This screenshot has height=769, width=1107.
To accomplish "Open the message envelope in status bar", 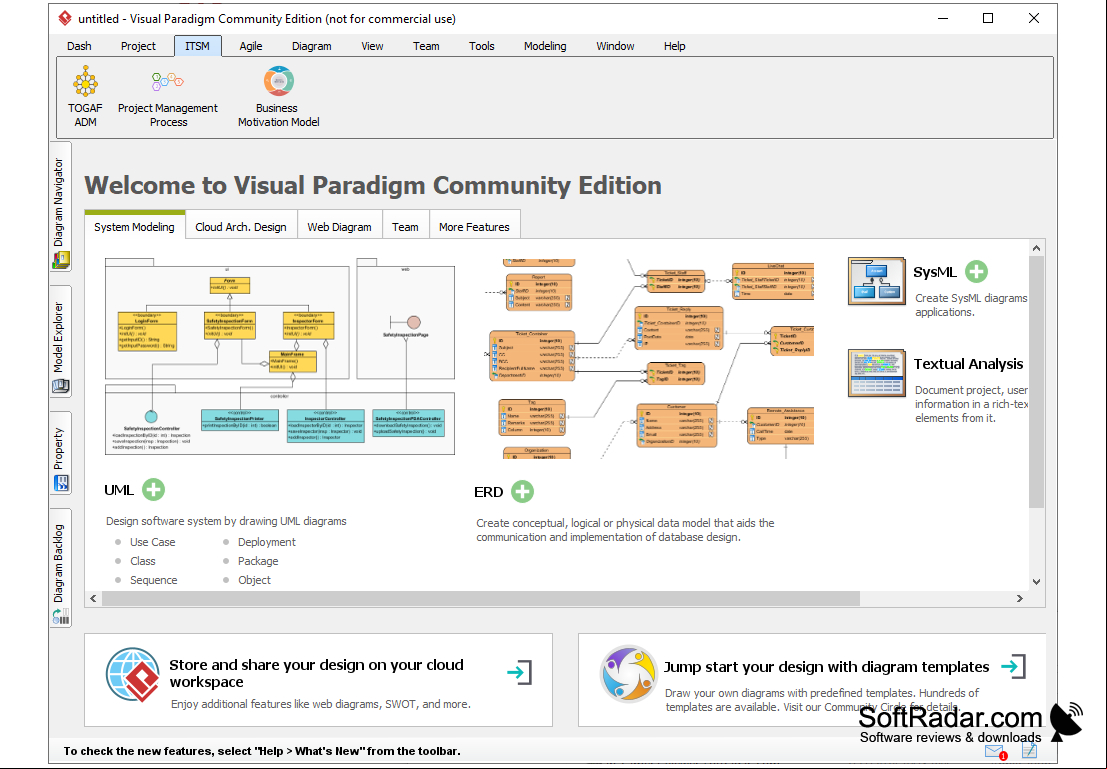I will tap(995, 751).
